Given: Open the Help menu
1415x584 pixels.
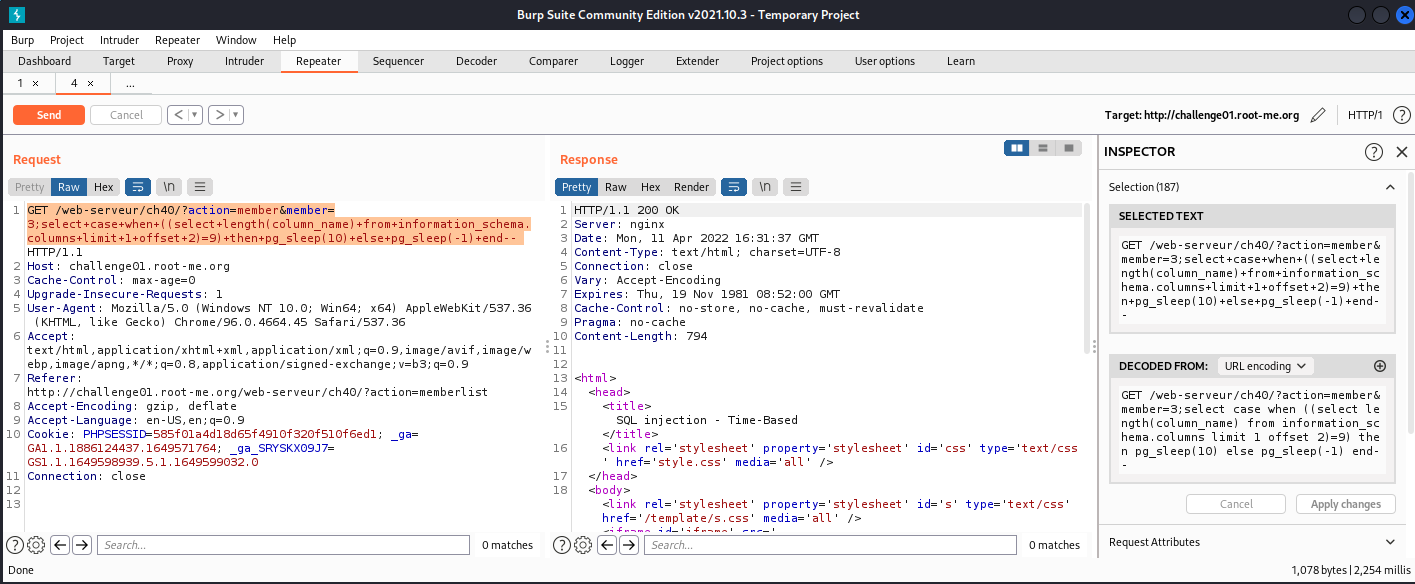Looking at the screenshot, I should (284, 40).
